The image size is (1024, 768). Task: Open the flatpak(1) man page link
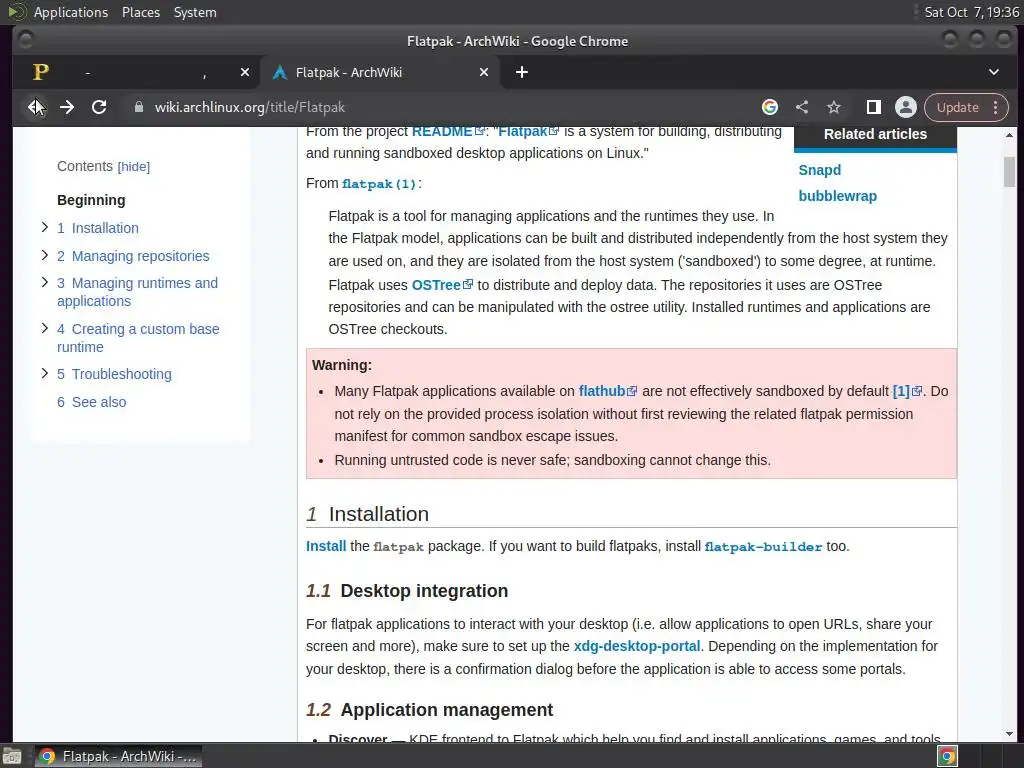click(x=379, y=184)
